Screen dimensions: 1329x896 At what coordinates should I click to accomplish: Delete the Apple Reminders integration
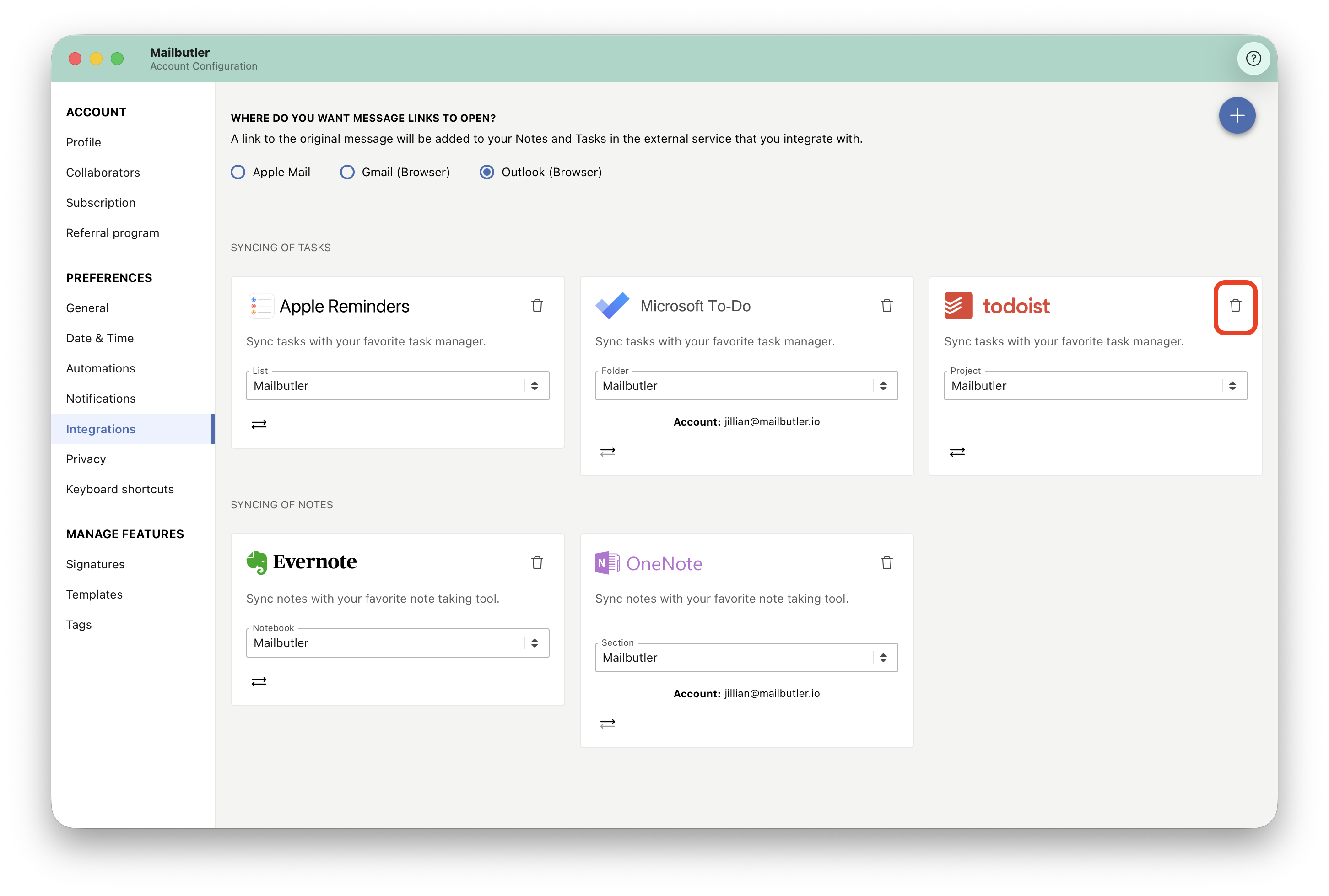(x=537, y=306)
